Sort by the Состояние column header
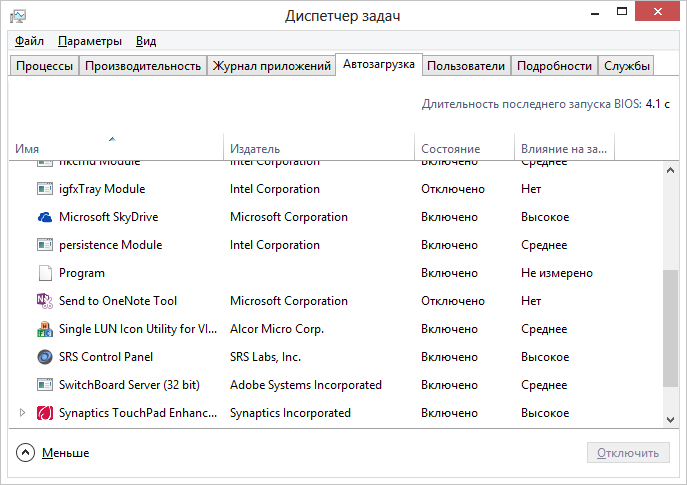Viewport: 687px width, 485px height. coord(464,147)
